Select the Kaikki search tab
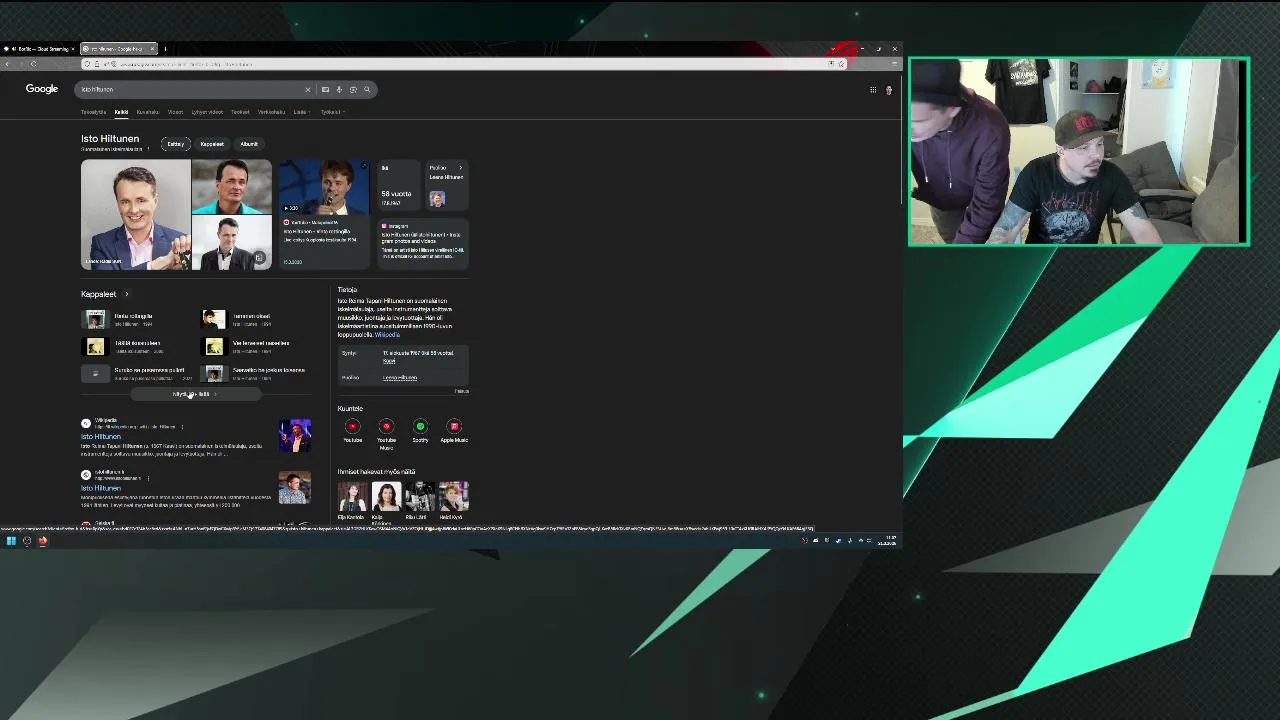1280x720 pixels. coord(121,112)
